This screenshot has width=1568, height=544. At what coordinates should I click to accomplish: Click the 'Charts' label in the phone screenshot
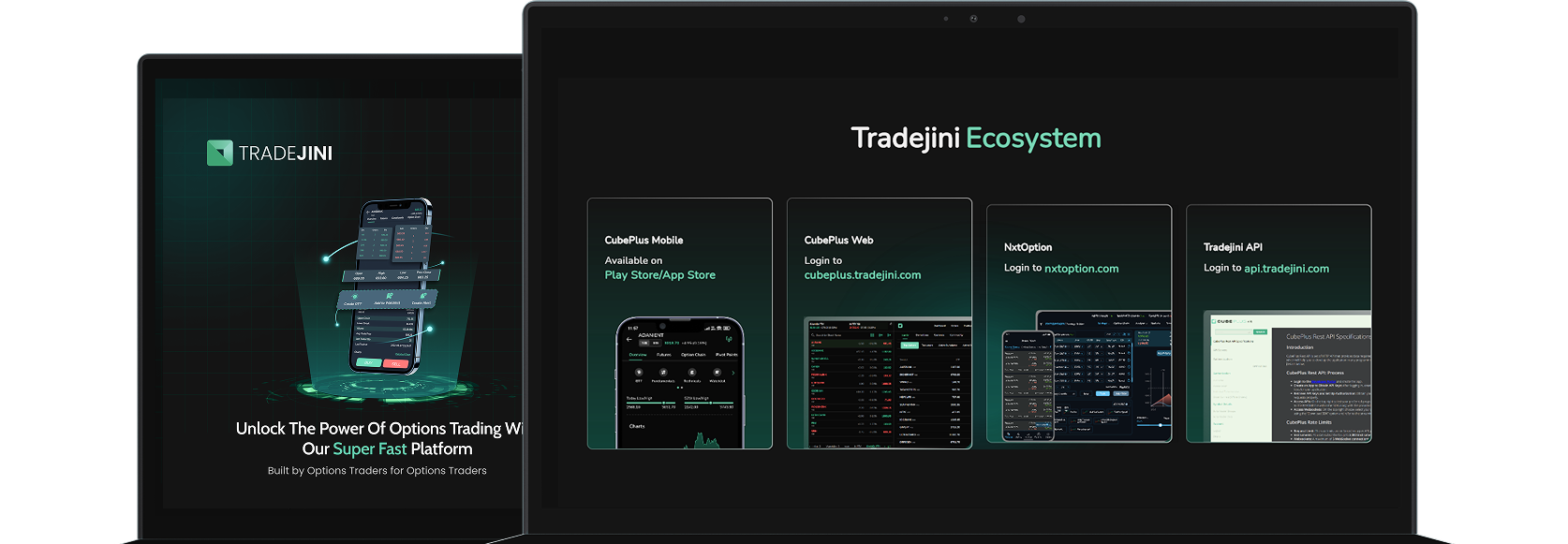coord(637,426)
